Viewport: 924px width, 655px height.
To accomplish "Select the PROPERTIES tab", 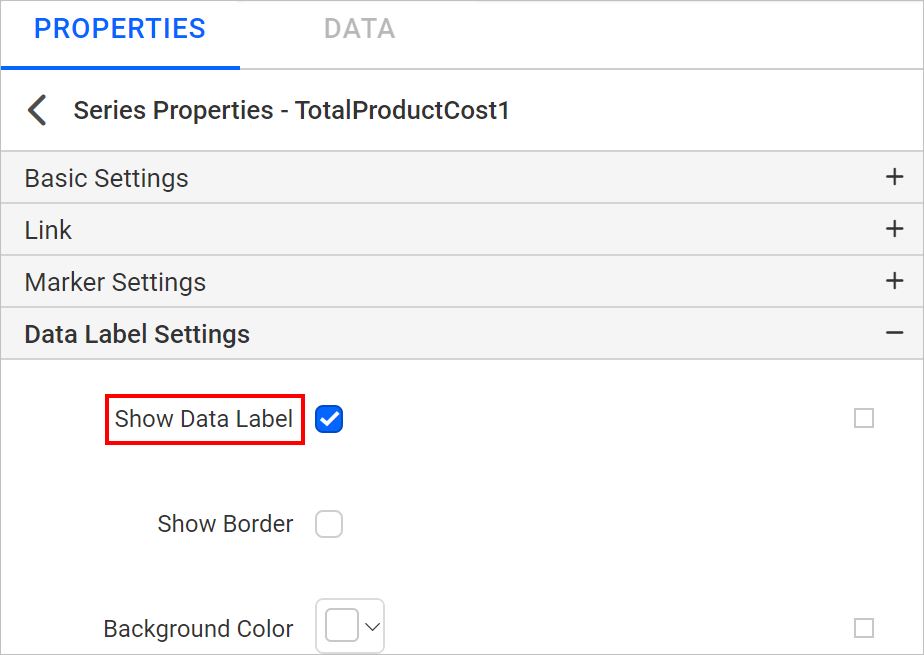I will pyautogui.click(x=119, y=28).
